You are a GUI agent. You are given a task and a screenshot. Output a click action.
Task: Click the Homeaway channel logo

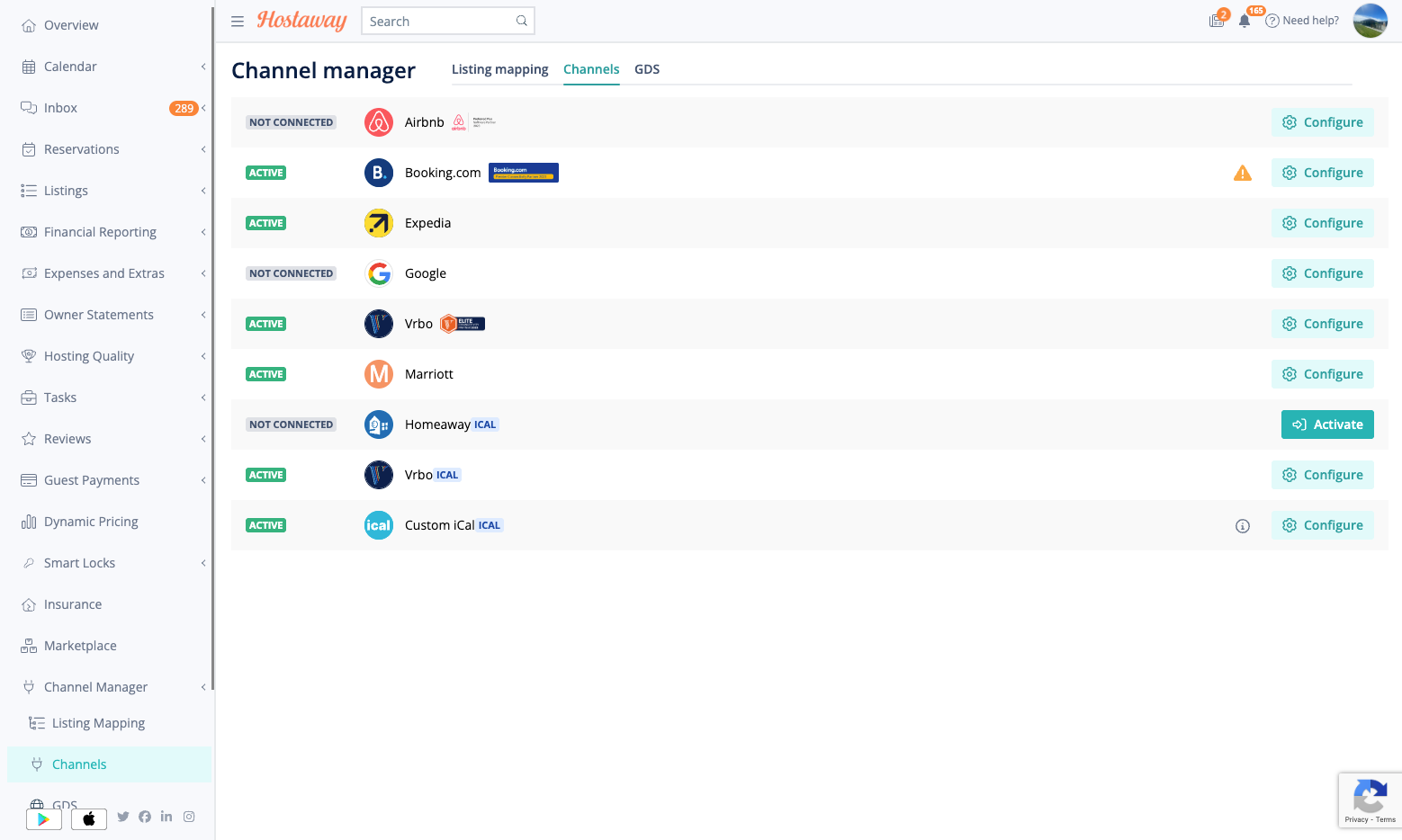(379, 424)
